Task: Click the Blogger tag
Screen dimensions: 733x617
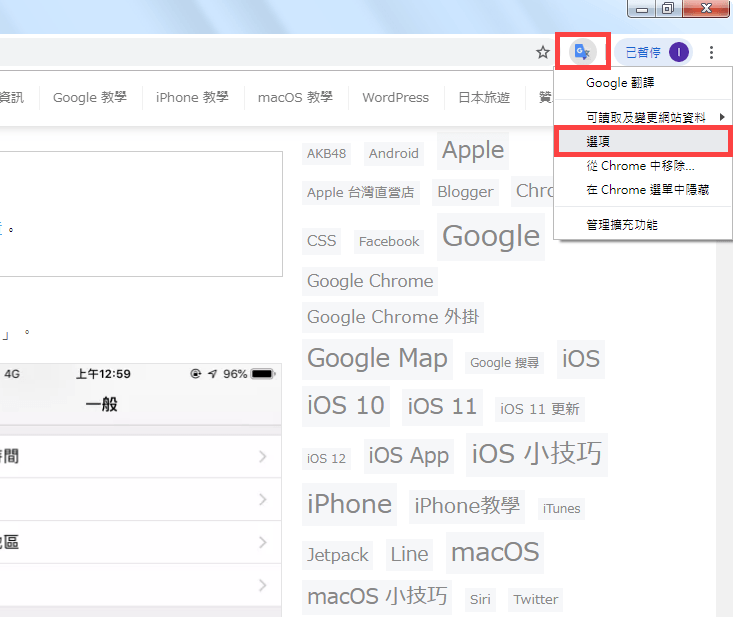Action: pyautogui.click(x=465, y=192)
